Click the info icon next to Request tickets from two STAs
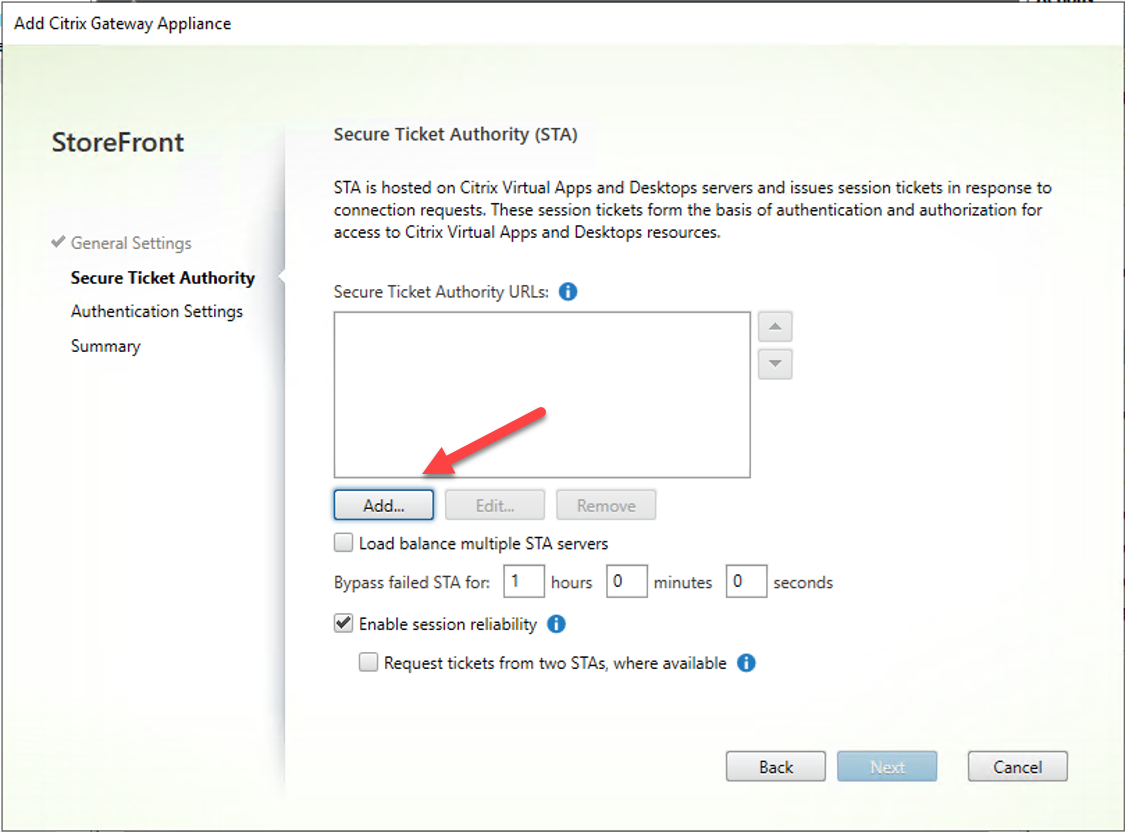The height and width of the screenshot is (832, 1125). coord(746,663)
